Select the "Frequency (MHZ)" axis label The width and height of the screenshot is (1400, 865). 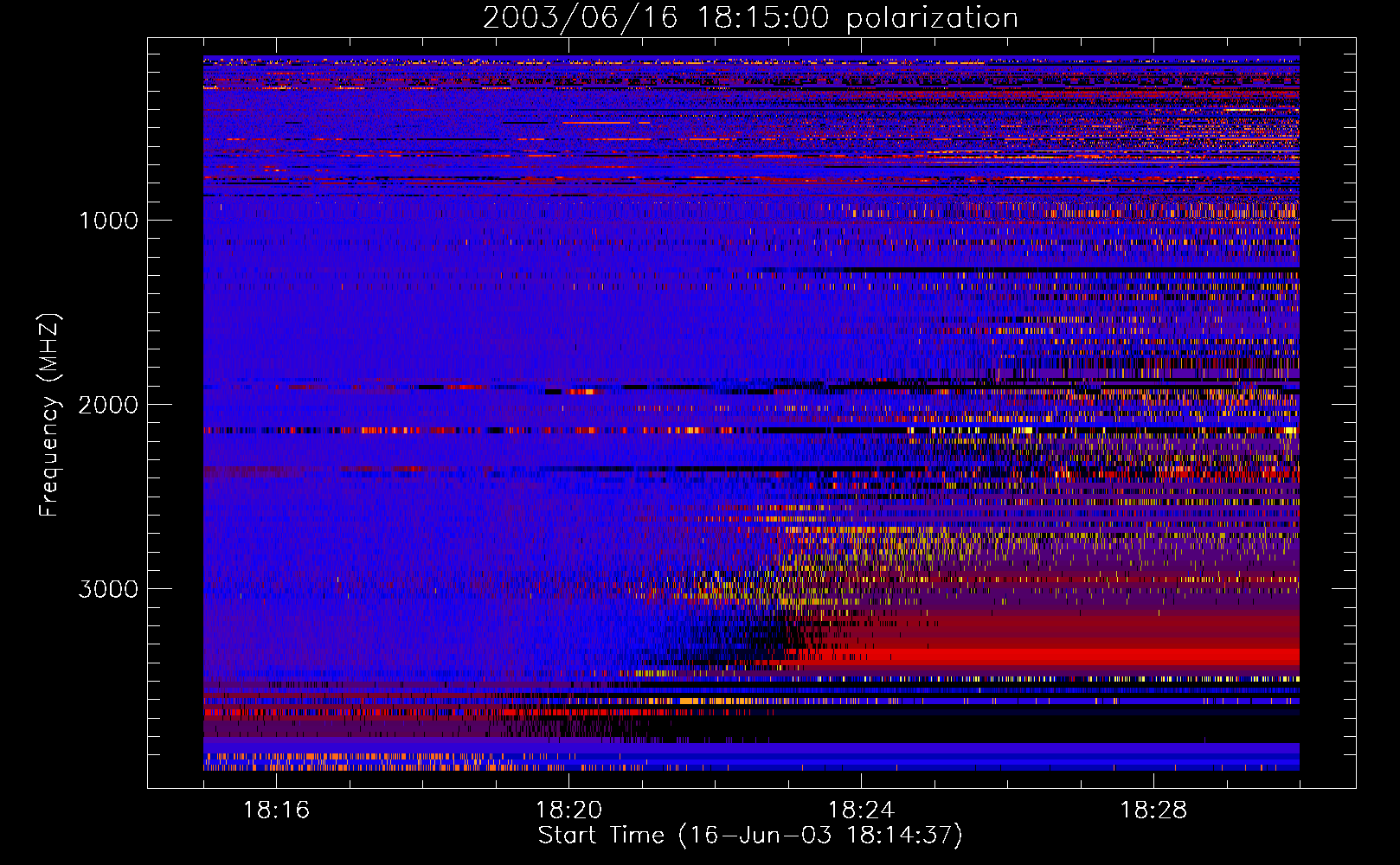(x=48, y=414)
